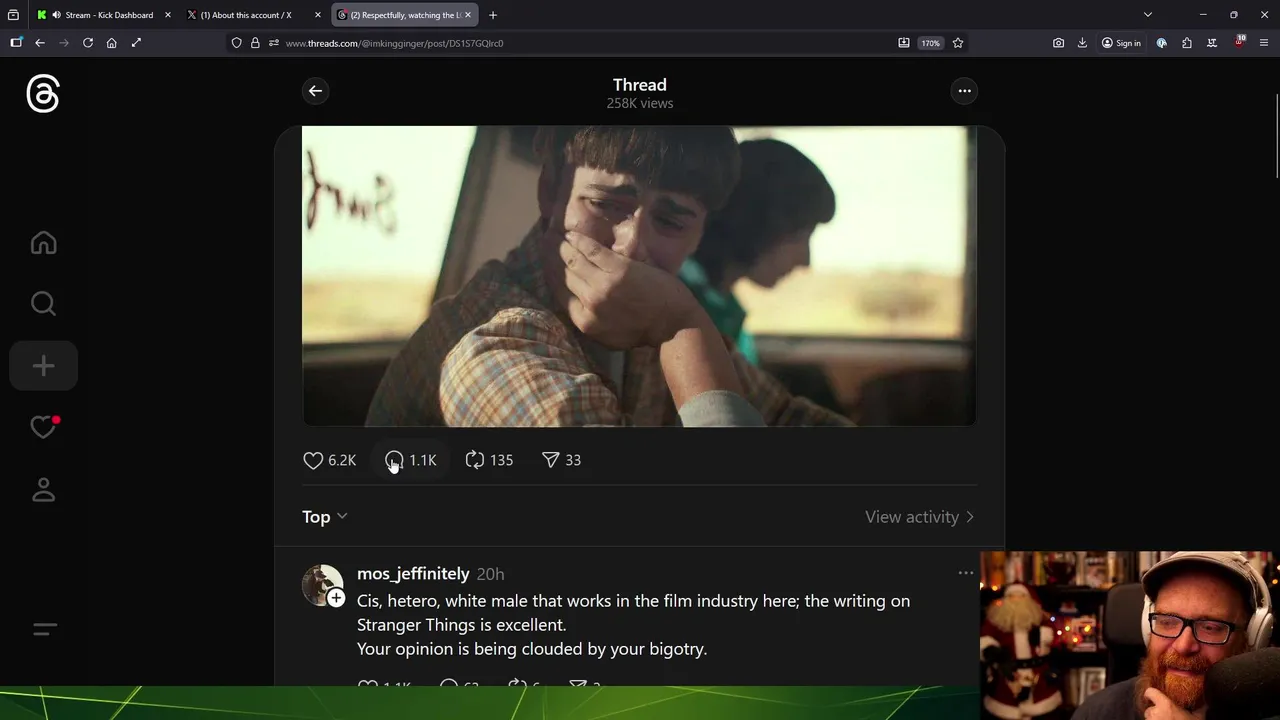The image size is (1280, 720).
Task: Go back using the Thread back arrow
Action: click(315, 91)
